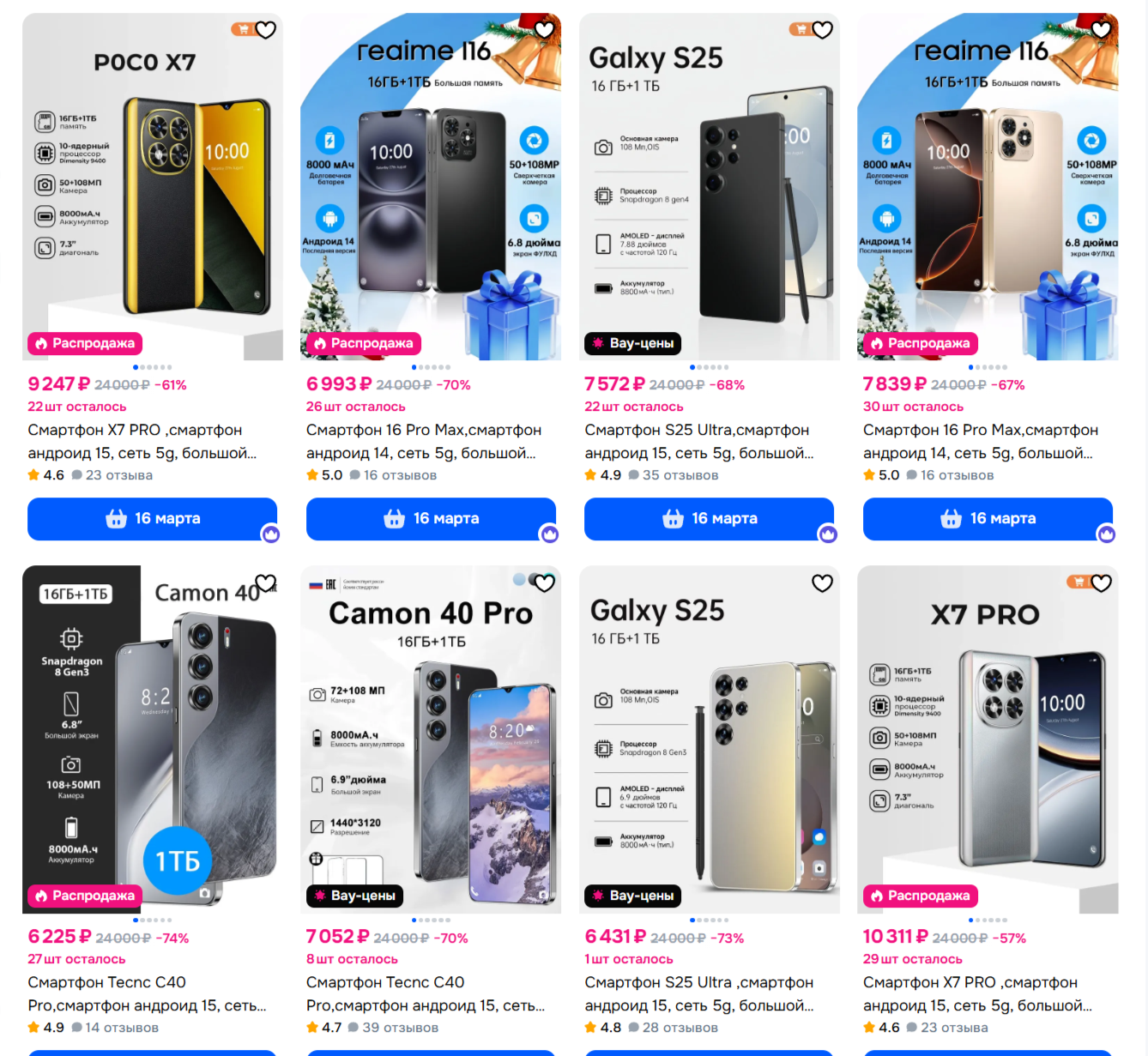Open the 39 отзывов link on the Camon 40 Pro
This screenshot has width=1148, height=1056.
(x=393, y=1028)
